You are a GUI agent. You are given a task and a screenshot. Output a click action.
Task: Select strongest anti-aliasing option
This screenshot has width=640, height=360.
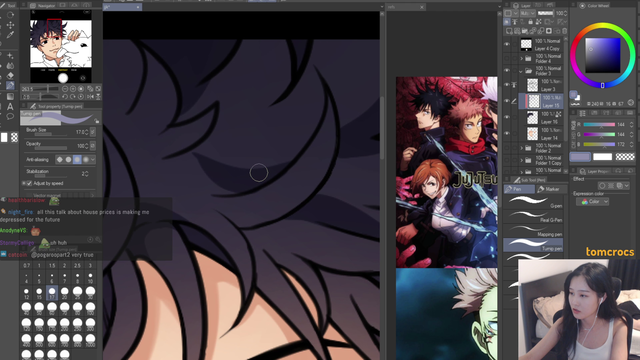pyautogui.click(x=86, y=160)
